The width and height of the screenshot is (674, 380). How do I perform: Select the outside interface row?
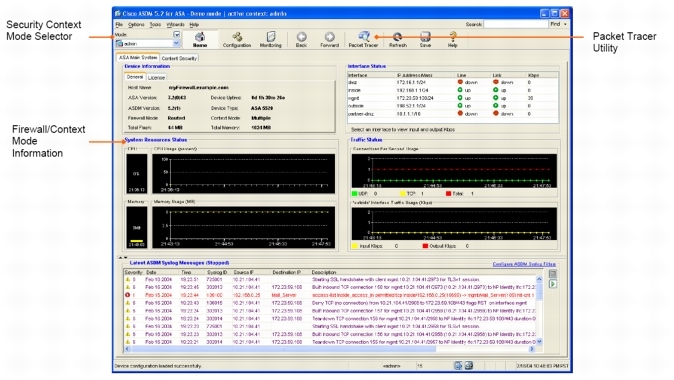tap(452, 106)
